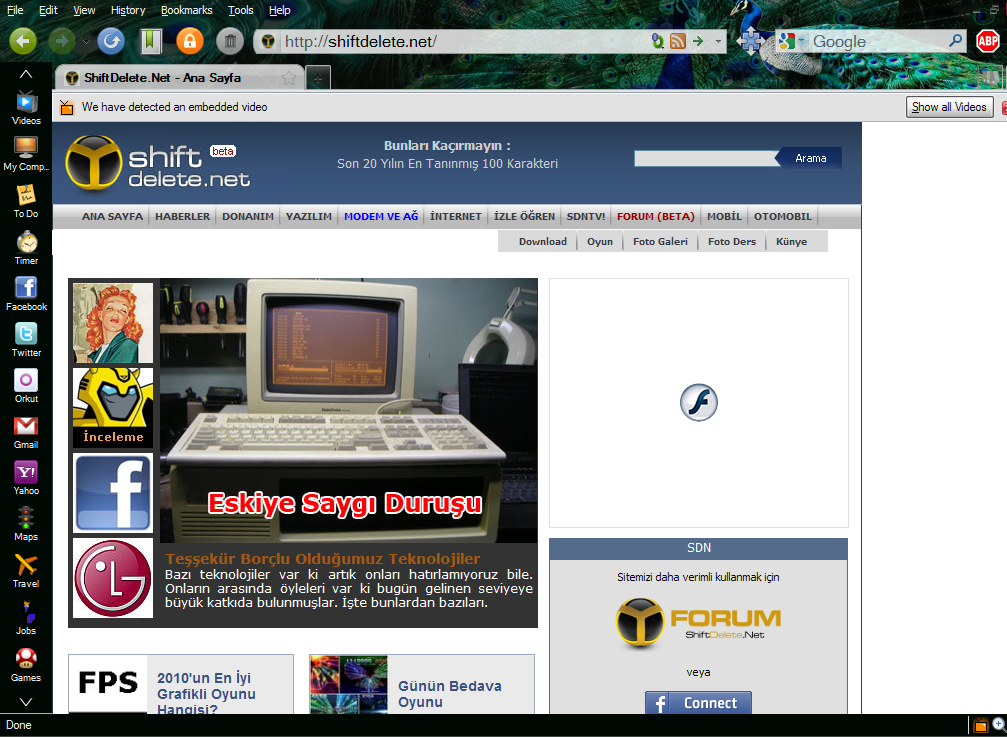Open the Günün Bedava Oyunu article link
1007x737 pixels.
pyautogui.click(x=450, y=694)
